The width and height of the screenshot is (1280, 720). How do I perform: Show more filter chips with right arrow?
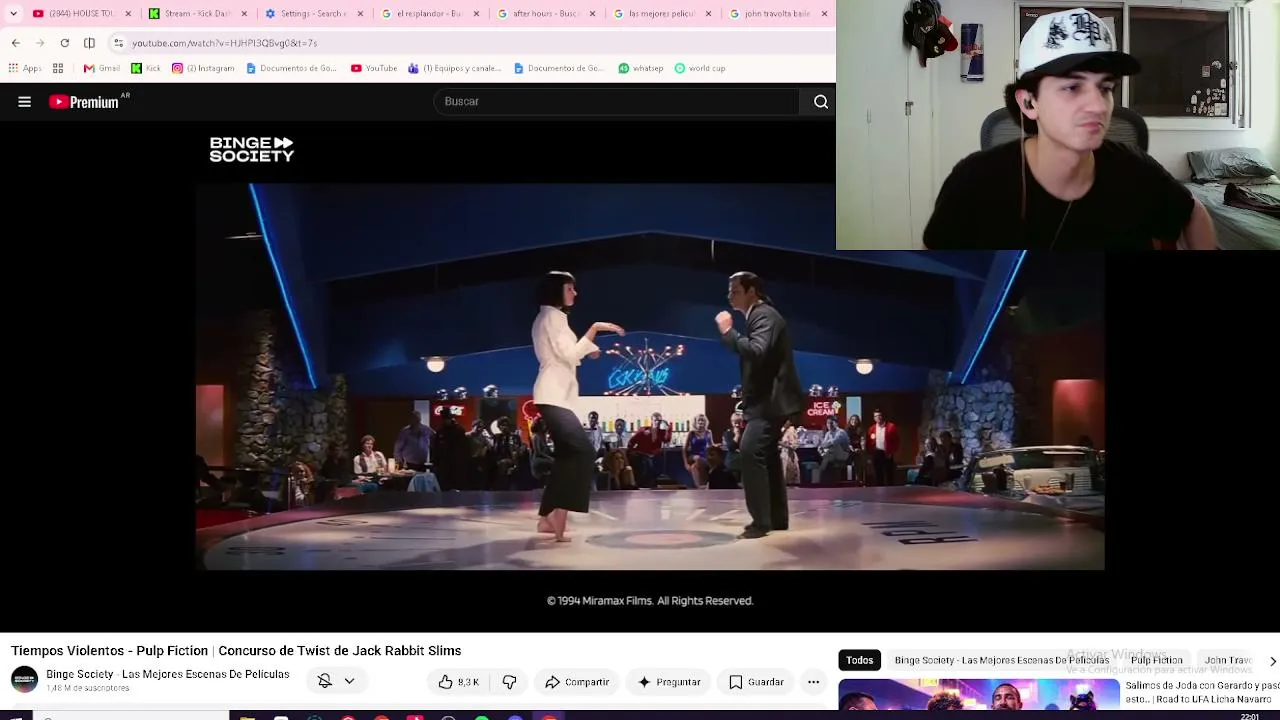[1272, 661]
